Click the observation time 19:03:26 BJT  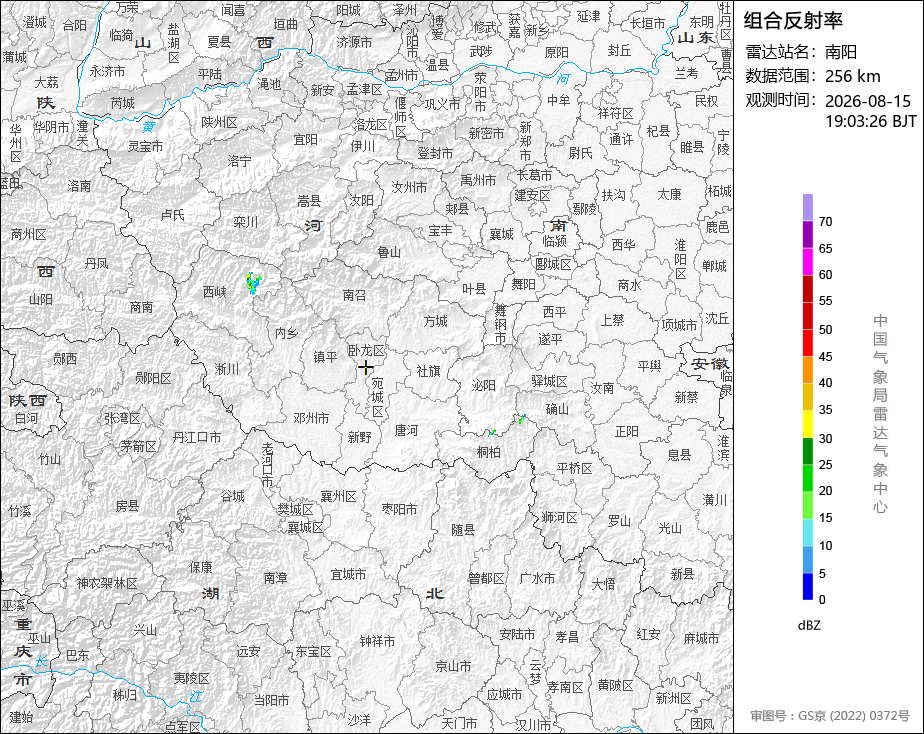[x=870, y=121]
